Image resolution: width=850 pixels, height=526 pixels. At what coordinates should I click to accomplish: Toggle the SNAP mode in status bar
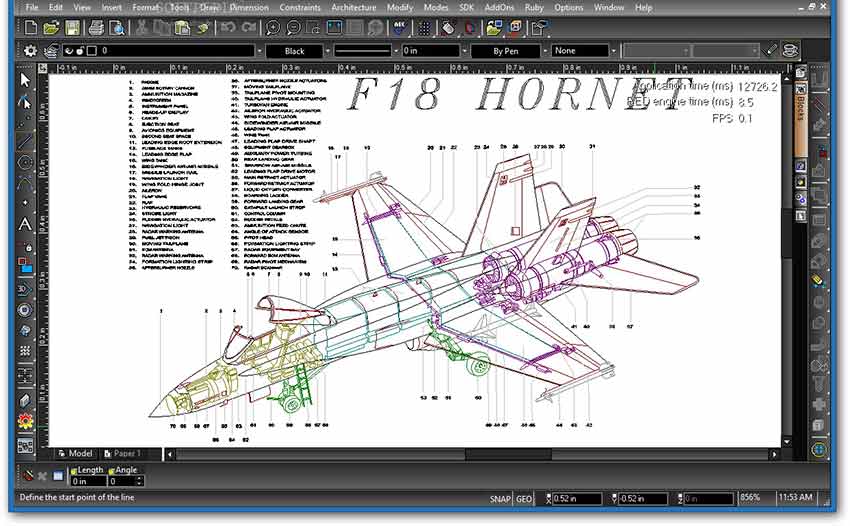500,499
